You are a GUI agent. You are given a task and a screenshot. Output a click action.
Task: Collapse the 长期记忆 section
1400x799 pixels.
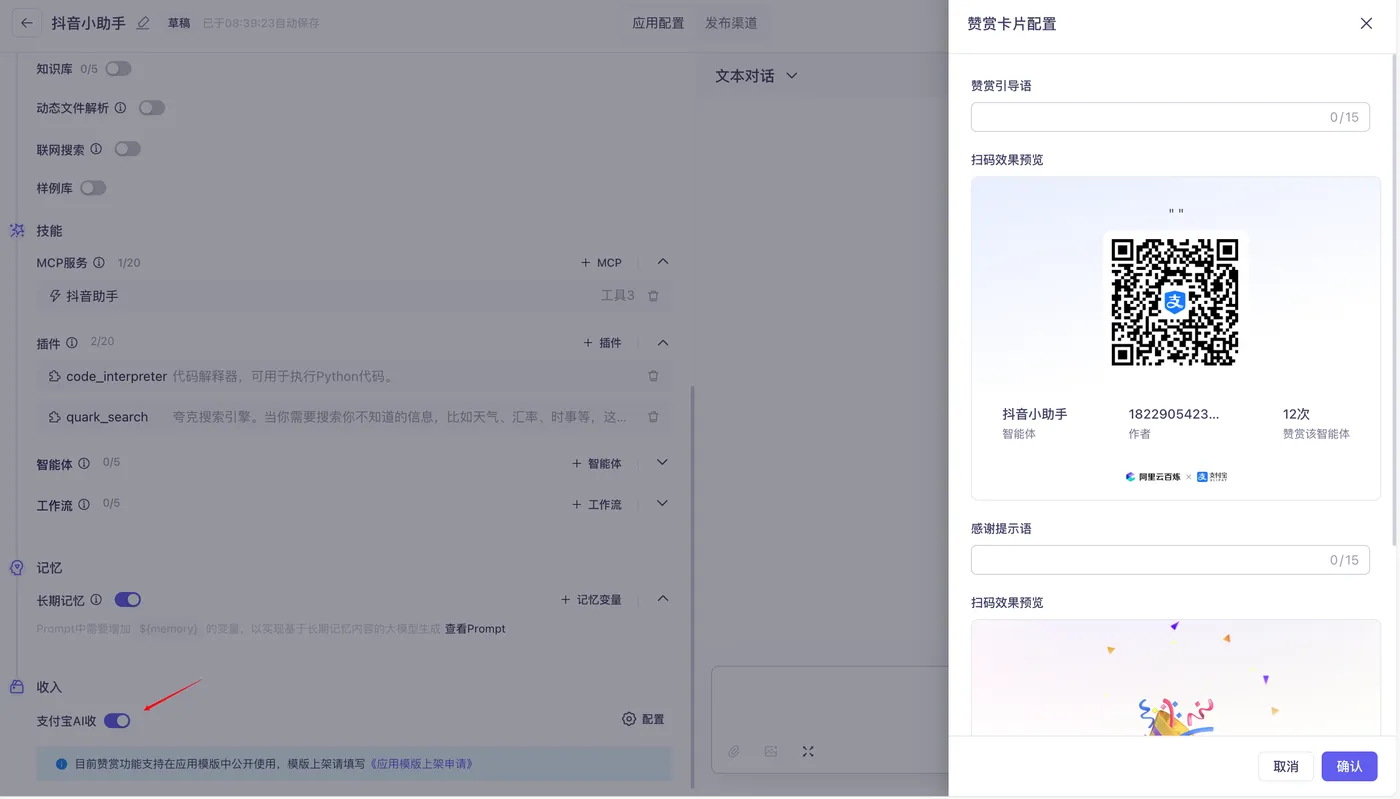(662, 599)
